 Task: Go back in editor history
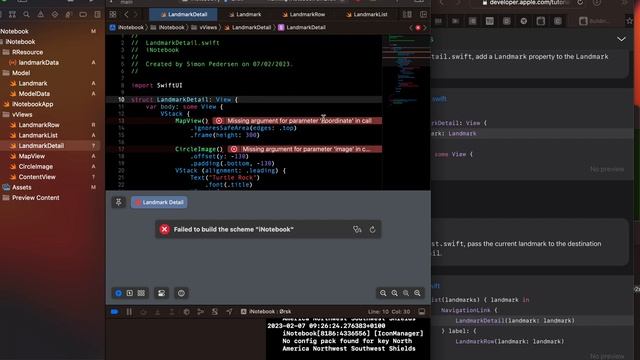tap(126, 14)
